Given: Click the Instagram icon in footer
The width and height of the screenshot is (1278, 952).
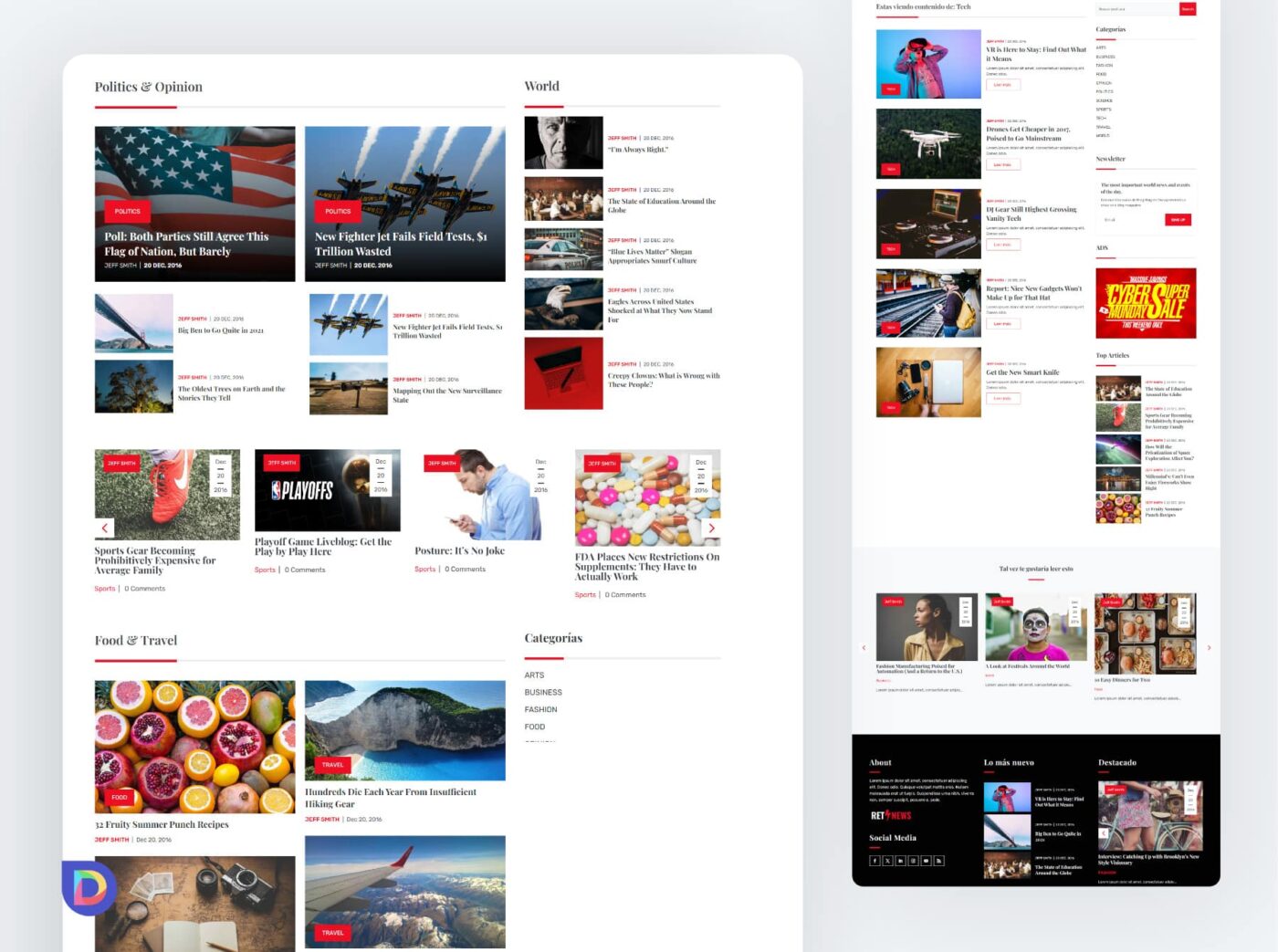Looking at the screenshot, I should point(913,861).
